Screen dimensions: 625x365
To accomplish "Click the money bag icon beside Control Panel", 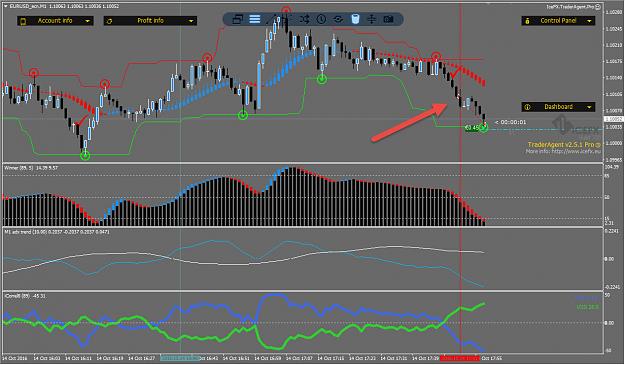I will (x=527, y=21).
